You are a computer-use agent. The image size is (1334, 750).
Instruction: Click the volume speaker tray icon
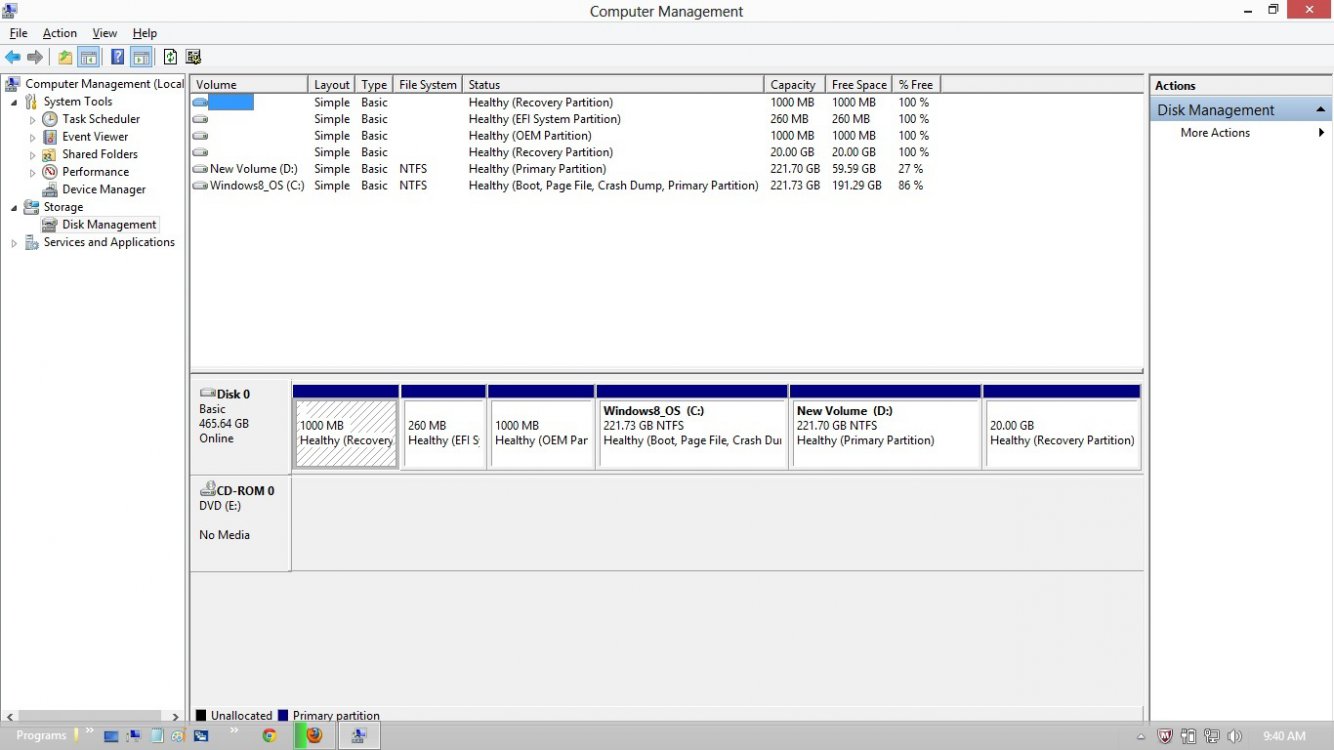[1235, 736]
